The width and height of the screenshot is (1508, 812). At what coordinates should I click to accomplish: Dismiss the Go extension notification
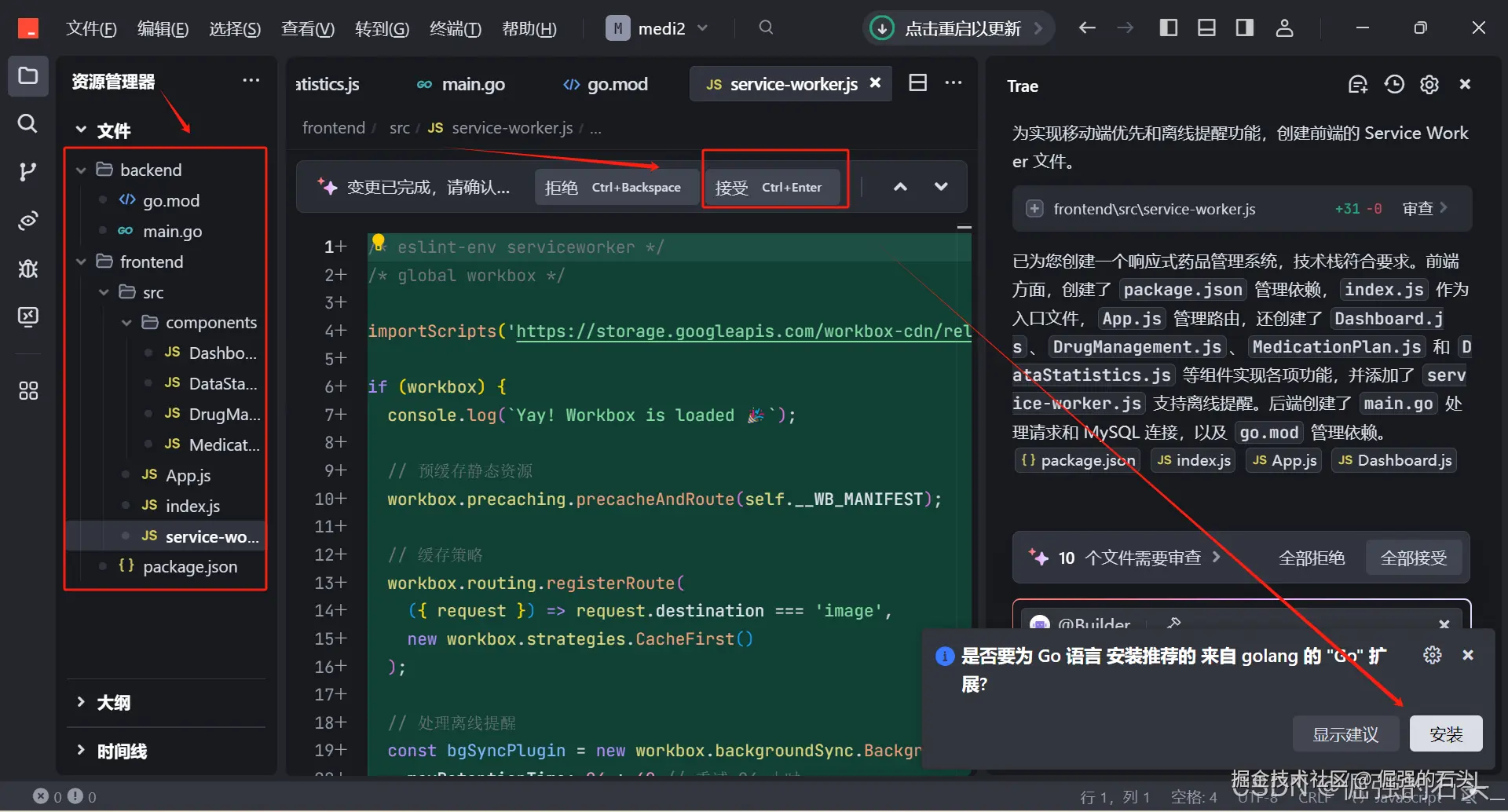tap(1468, 655)
